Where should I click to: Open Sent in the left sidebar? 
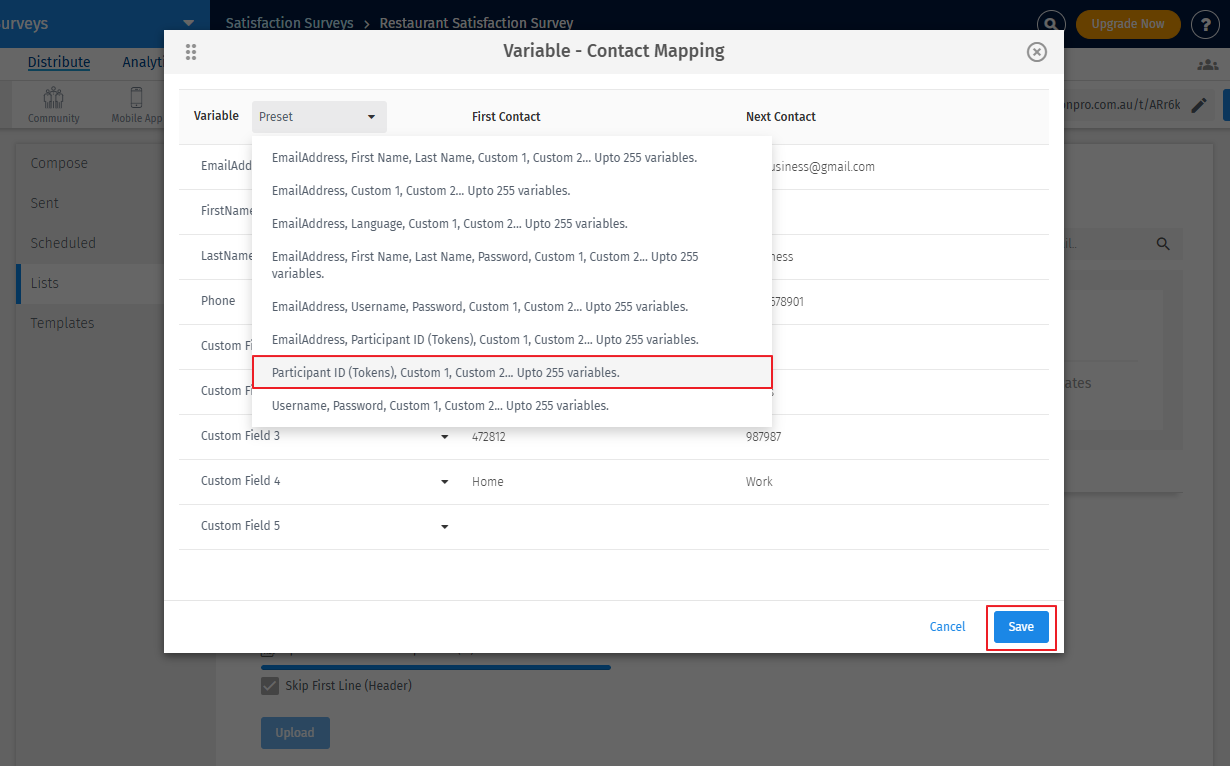(x=45, y=203)
